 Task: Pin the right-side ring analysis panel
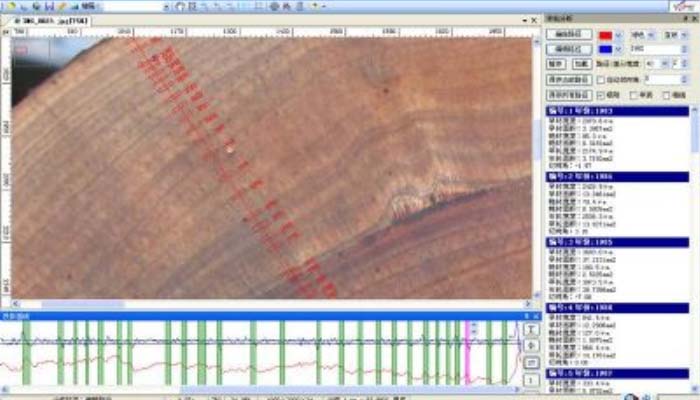click(684, 19)
